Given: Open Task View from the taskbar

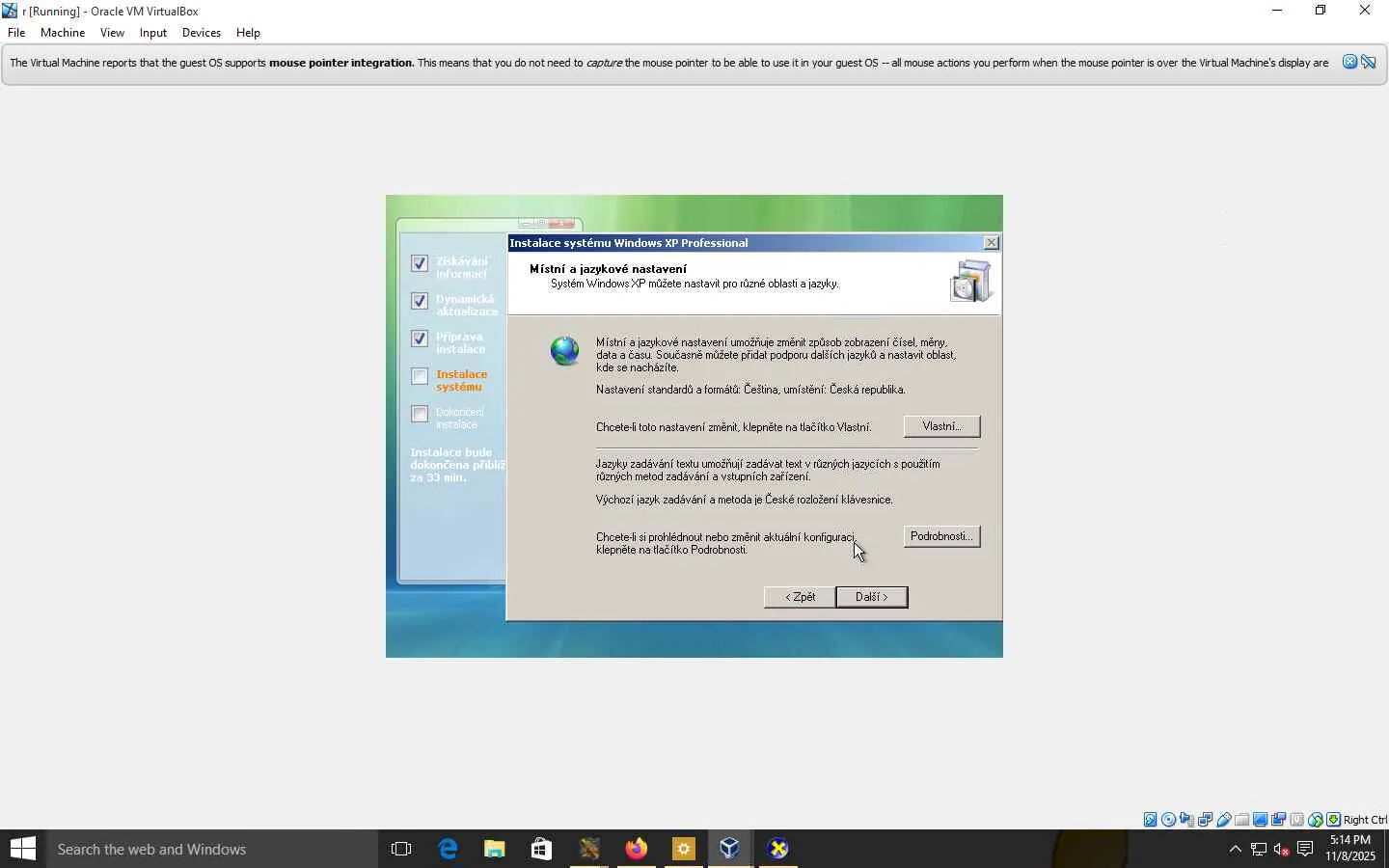Looking at the screenshot, I should [401, 849].
